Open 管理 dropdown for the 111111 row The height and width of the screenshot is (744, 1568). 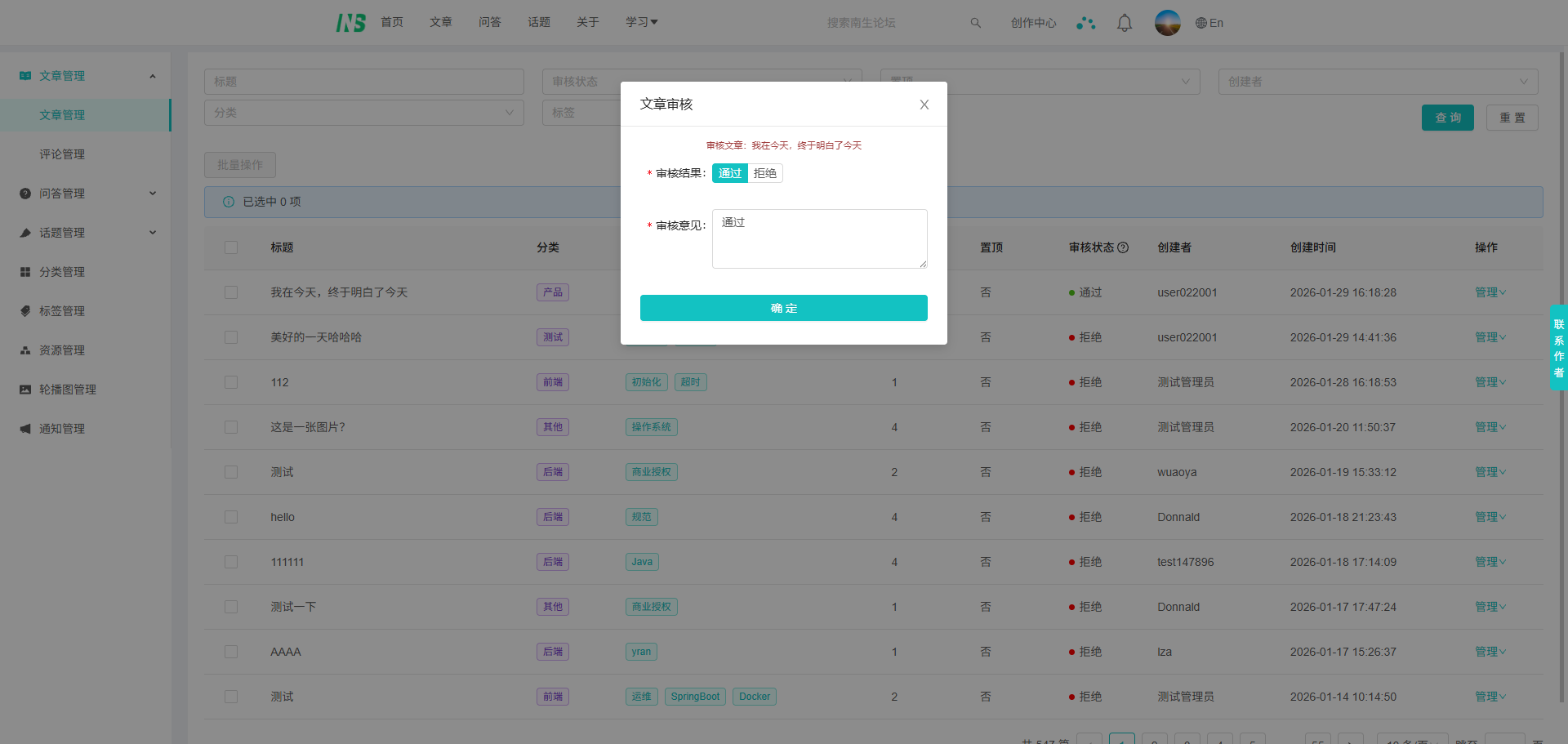1490,562
